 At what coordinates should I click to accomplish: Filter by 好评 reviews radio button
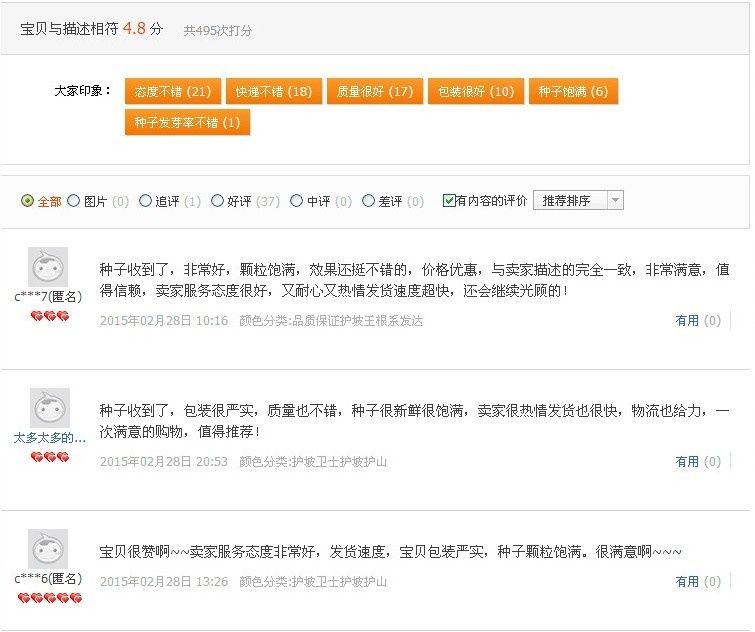click(x=217, y=201)
